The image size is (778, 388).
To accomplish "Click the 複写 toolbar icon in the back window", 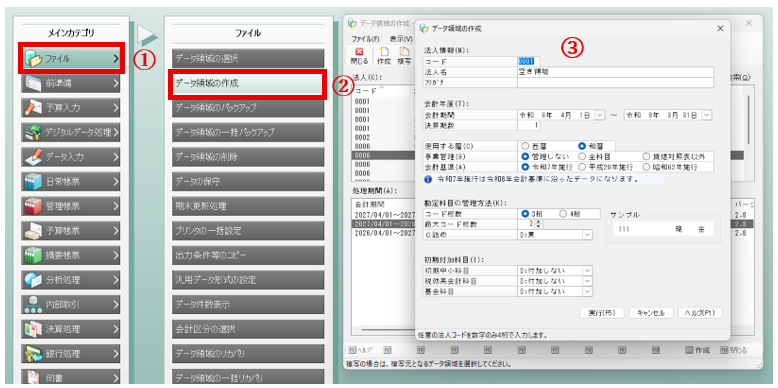I will (x=404, y=56).
